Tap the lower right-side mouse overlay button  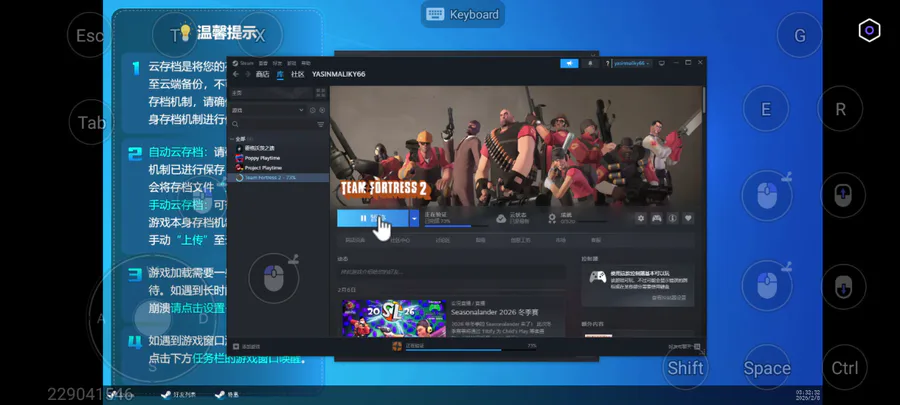[767, 286]
